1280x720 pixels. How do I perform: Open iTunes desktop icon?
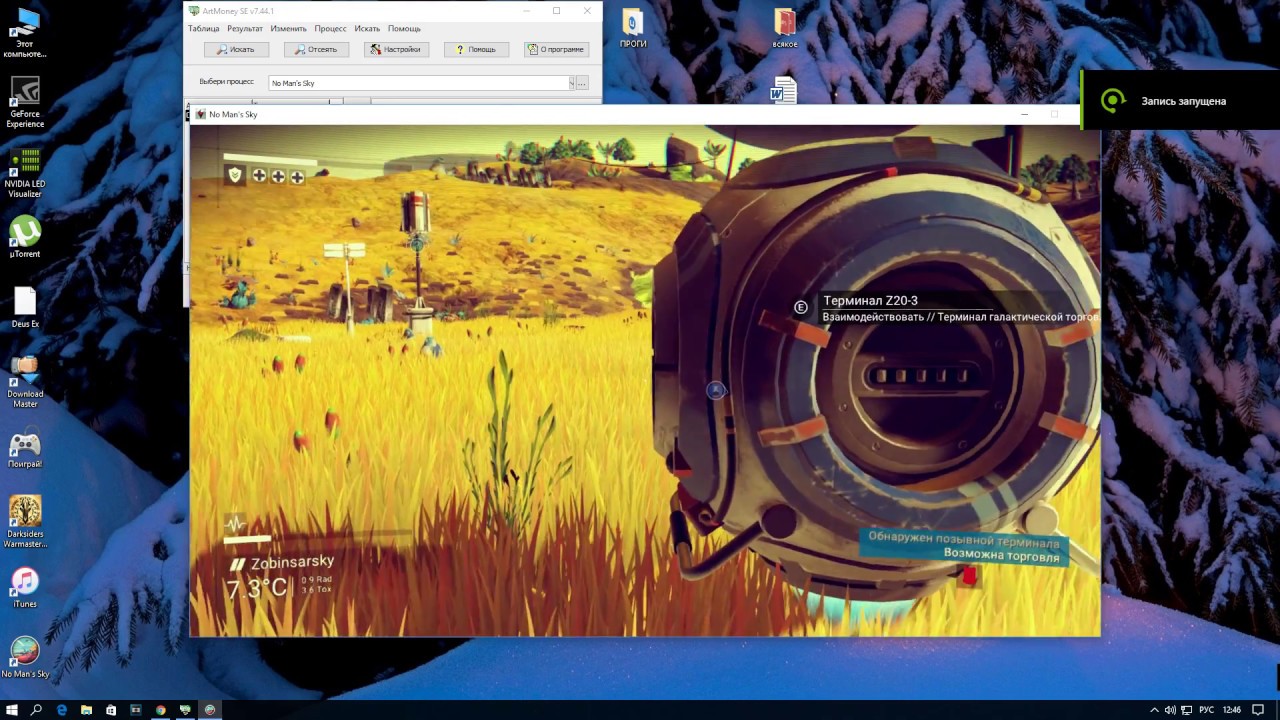[x=25, y=588]
